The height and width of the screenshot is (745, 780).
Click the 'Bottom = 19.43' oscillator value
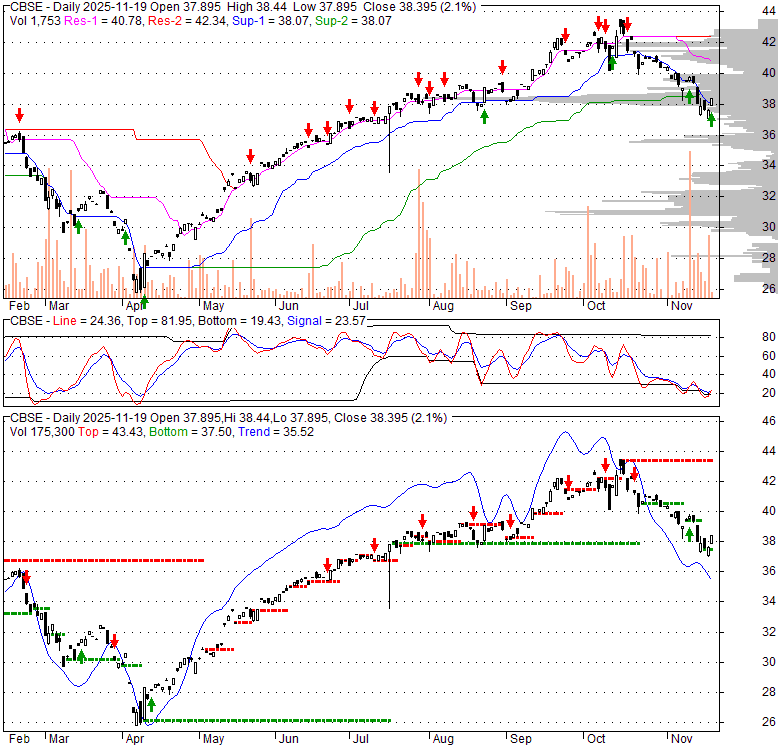point(239,321)
